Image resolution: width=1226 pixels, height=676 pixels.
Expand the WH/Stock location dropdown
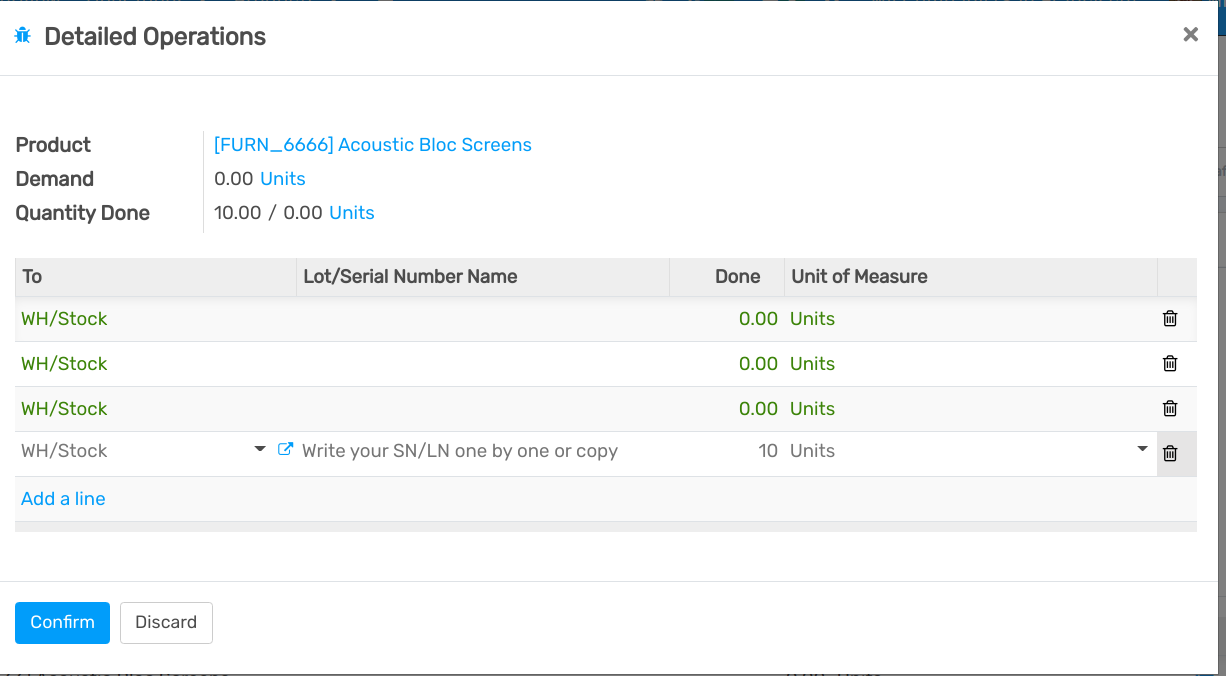pos(260,451)
